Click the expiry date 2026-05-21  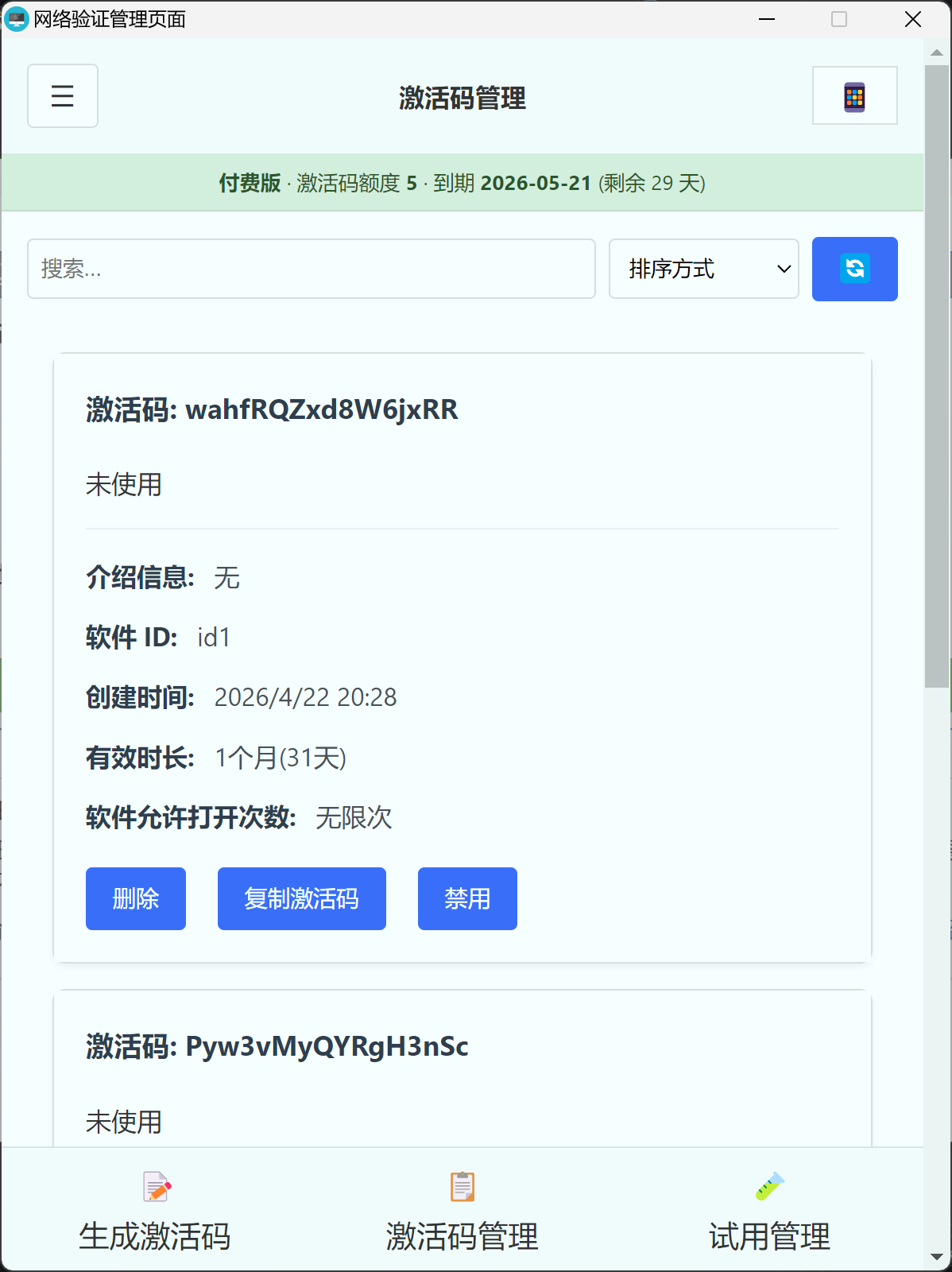tap(536, 183)
